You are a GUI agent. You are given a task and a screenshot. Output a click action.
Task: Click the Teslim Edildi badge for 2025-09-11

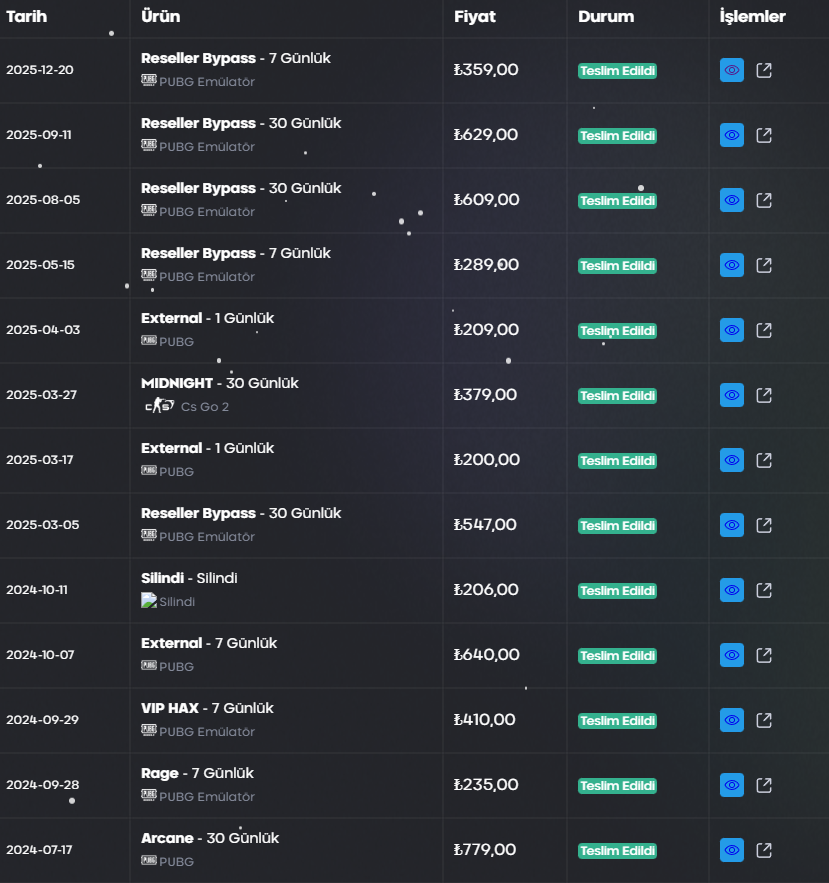[617, 136]
